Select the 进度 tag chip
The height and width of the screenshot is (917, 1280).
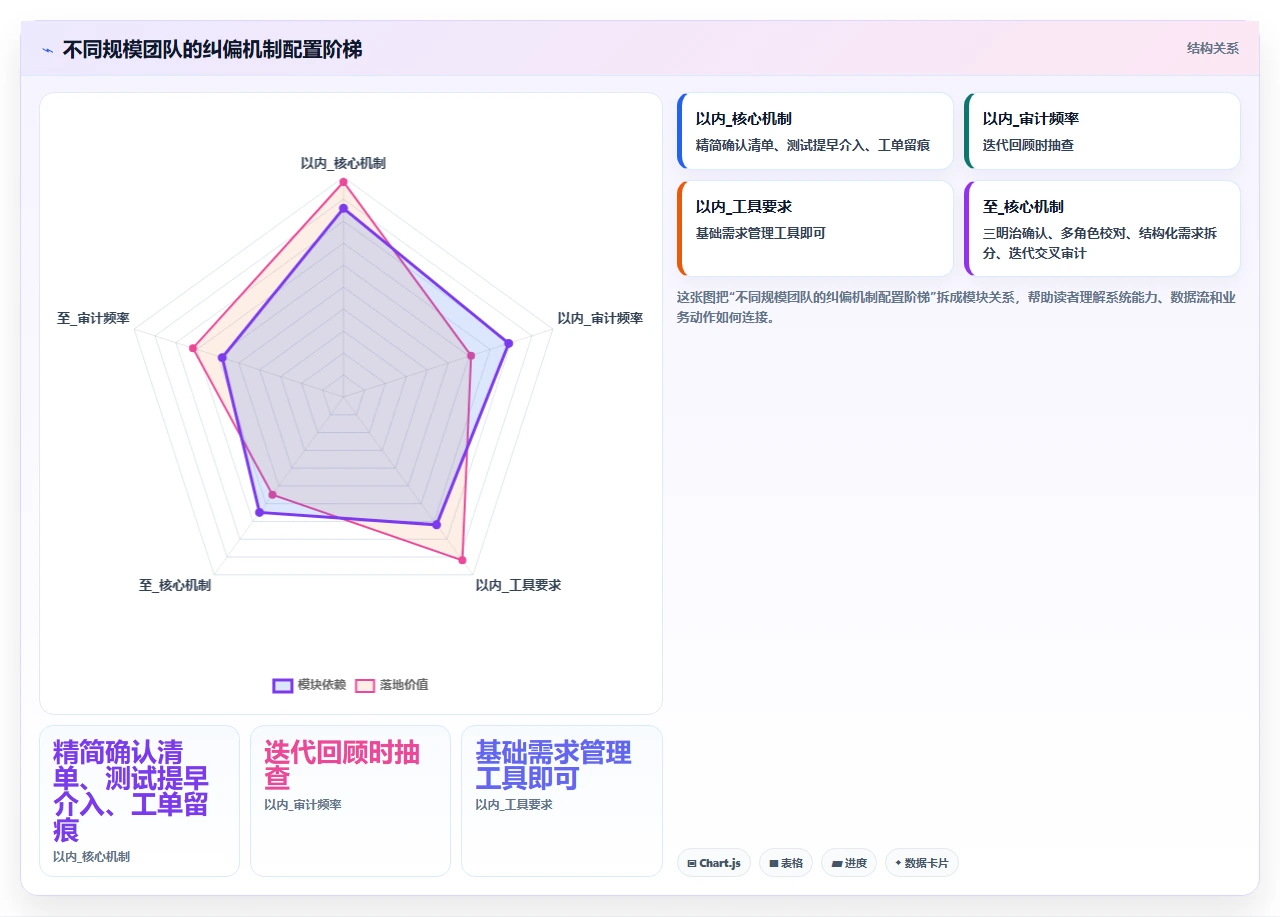[x=849, y=863]
